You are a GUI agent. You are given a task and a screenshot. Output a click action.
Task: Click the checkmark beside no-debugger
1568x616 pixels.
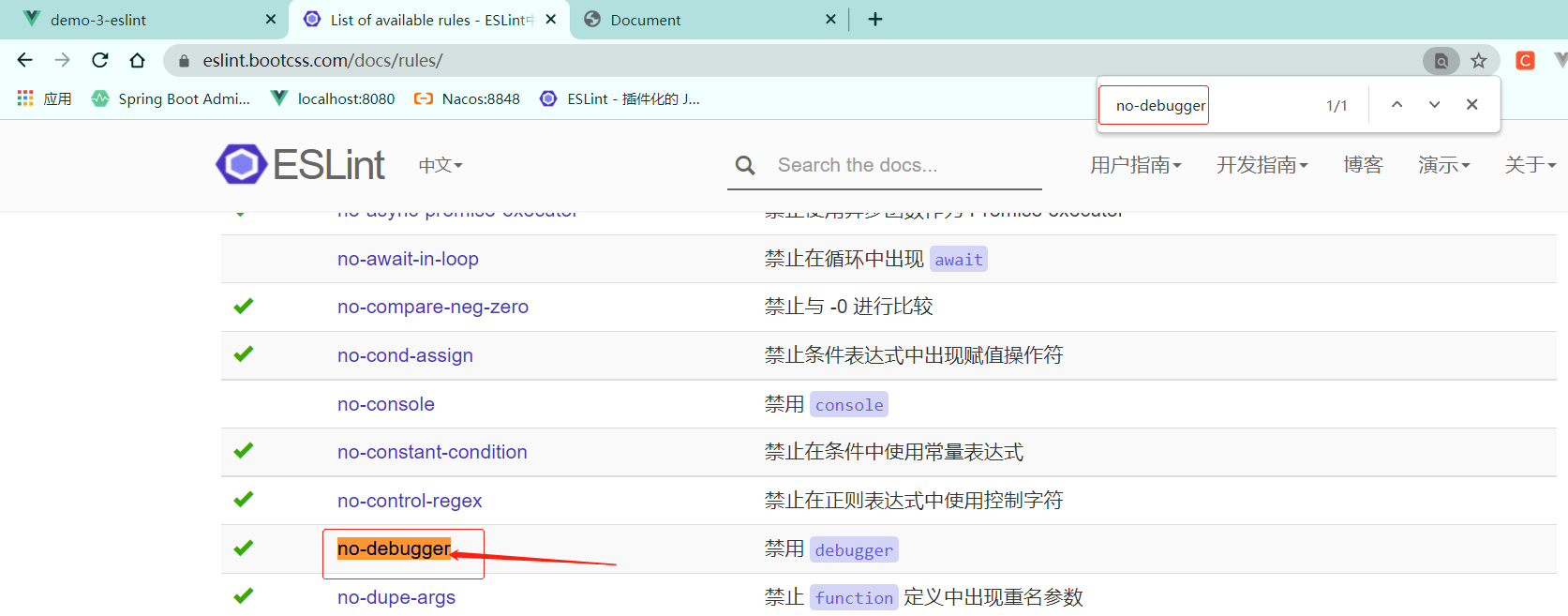tap(244, 548)
